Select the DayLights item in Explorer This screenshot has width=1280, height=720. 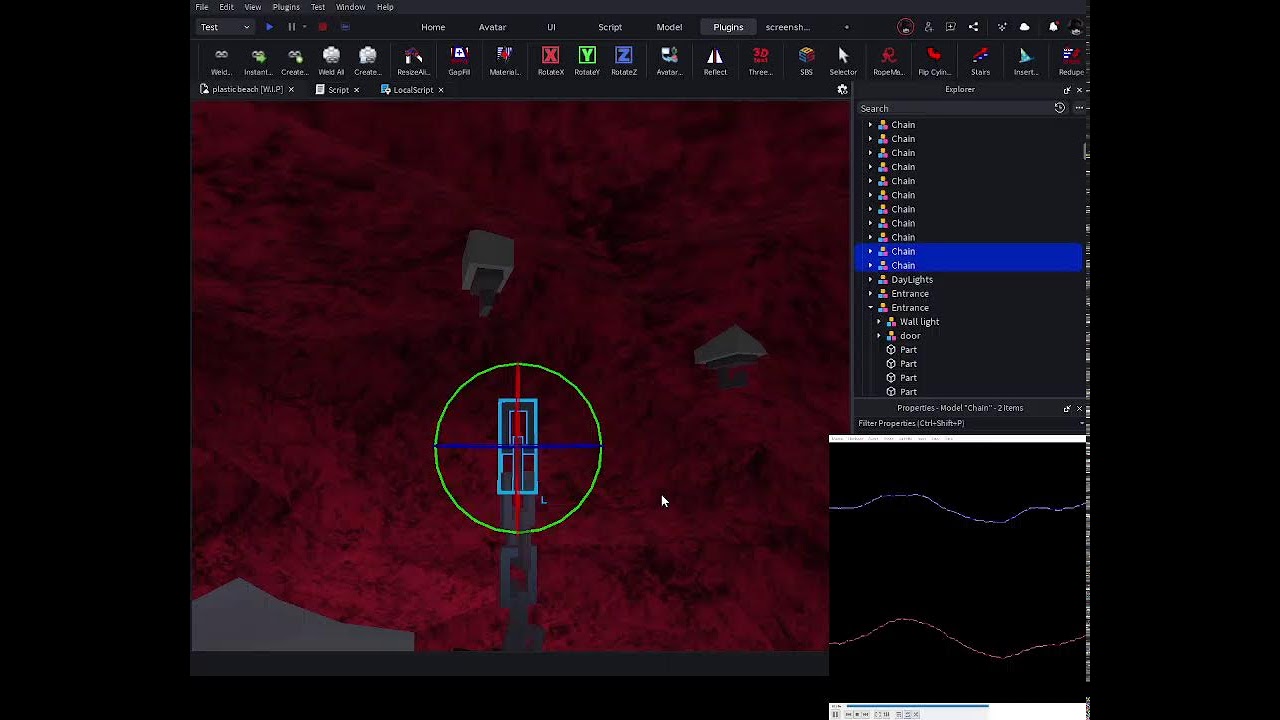click(x=912, y=280)
